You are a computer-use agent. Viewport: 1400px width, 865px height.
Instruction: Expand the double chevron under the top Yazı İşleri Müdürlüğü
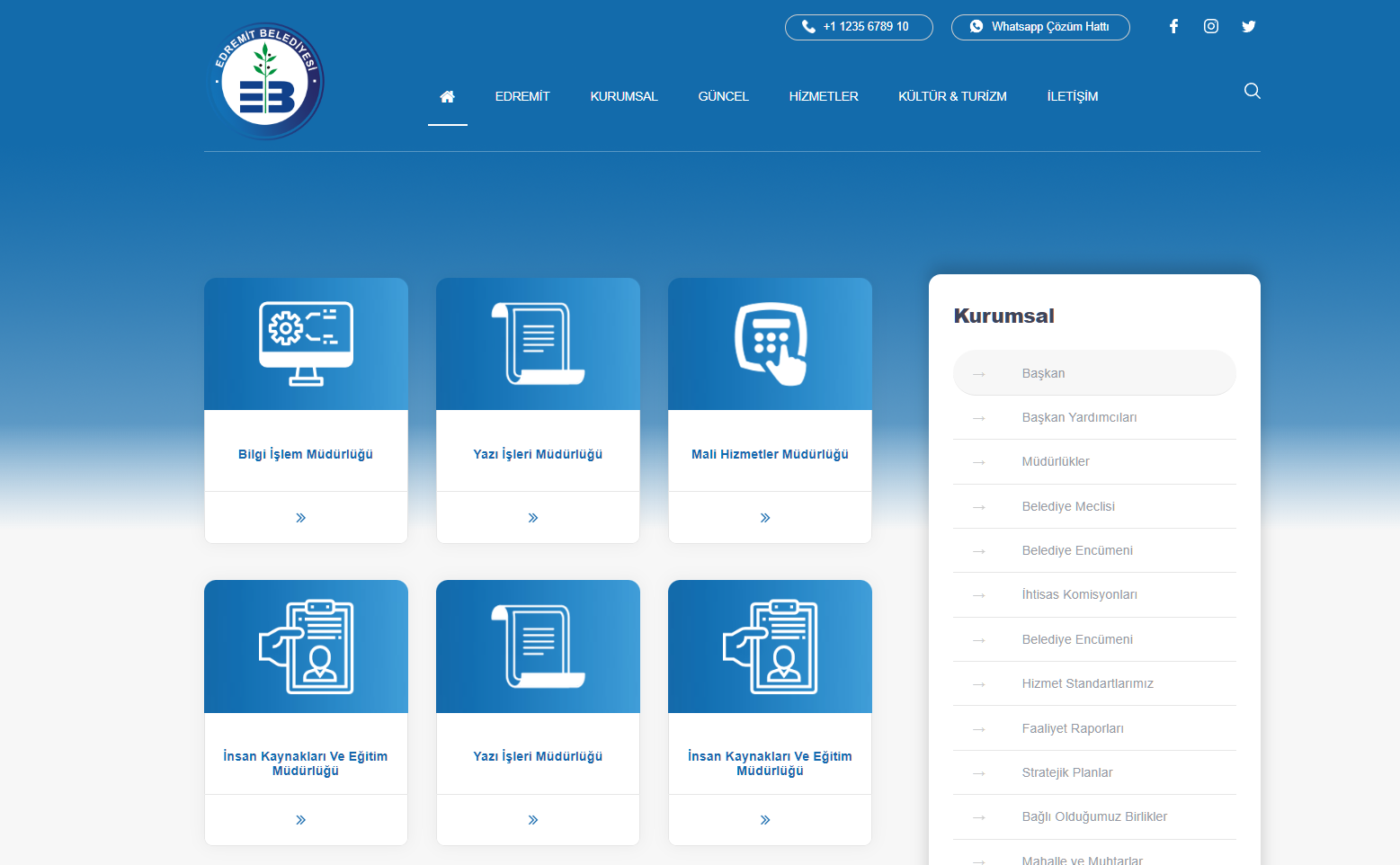[533, 518]
